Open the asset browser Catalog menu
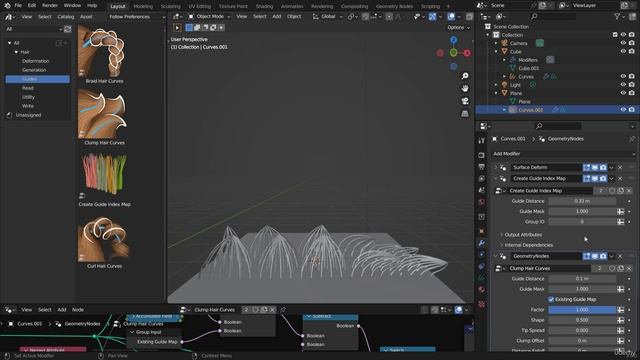This screenshot has width=640, height=360. click(66, 17)
